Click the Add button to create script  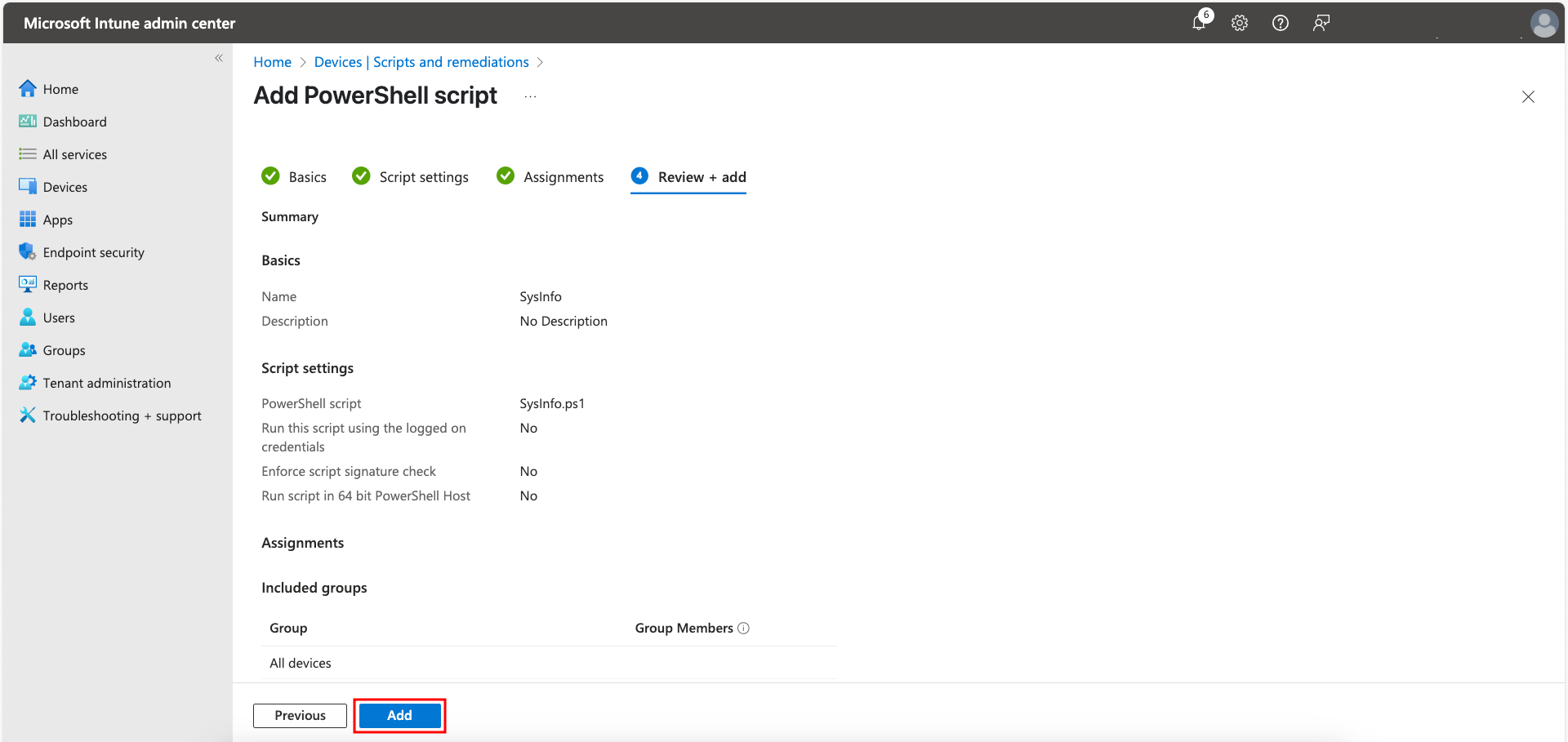click(399, 715)
